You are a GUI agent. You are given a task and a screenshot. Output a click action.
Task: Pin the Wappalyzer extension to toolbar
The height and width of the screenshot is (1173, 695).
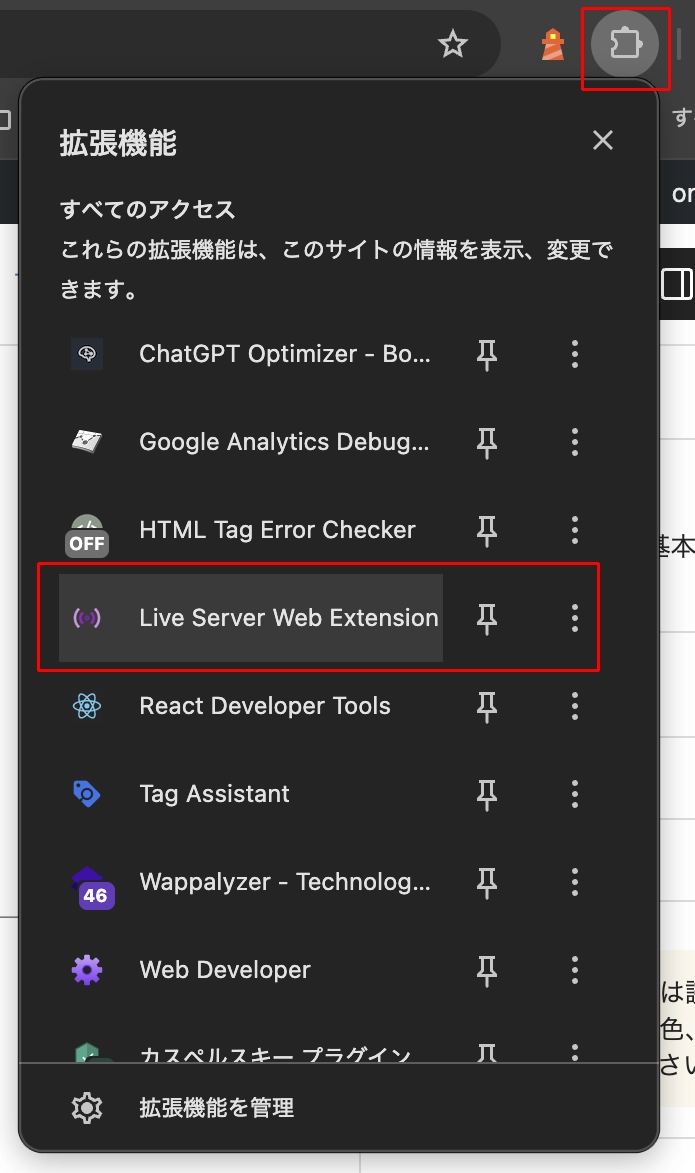point(487,882)
